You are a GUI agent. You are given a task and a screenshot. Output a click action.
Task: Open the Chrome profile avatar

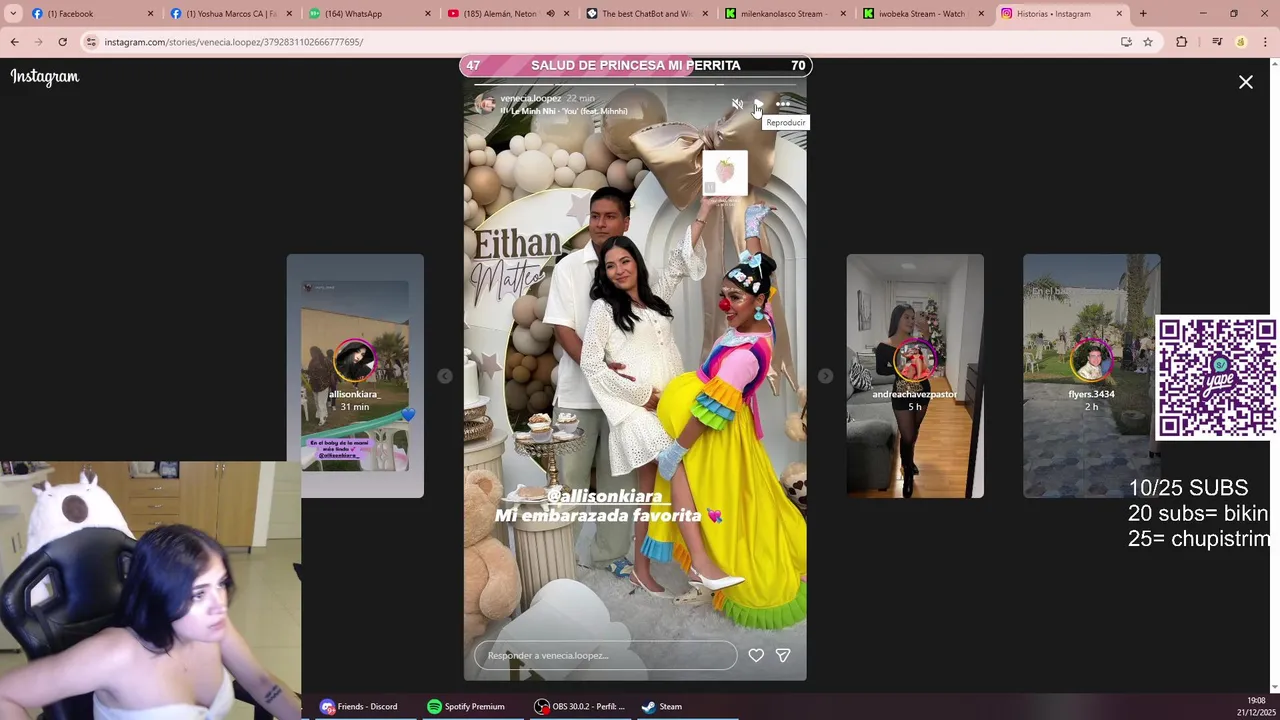[1241, 42]
